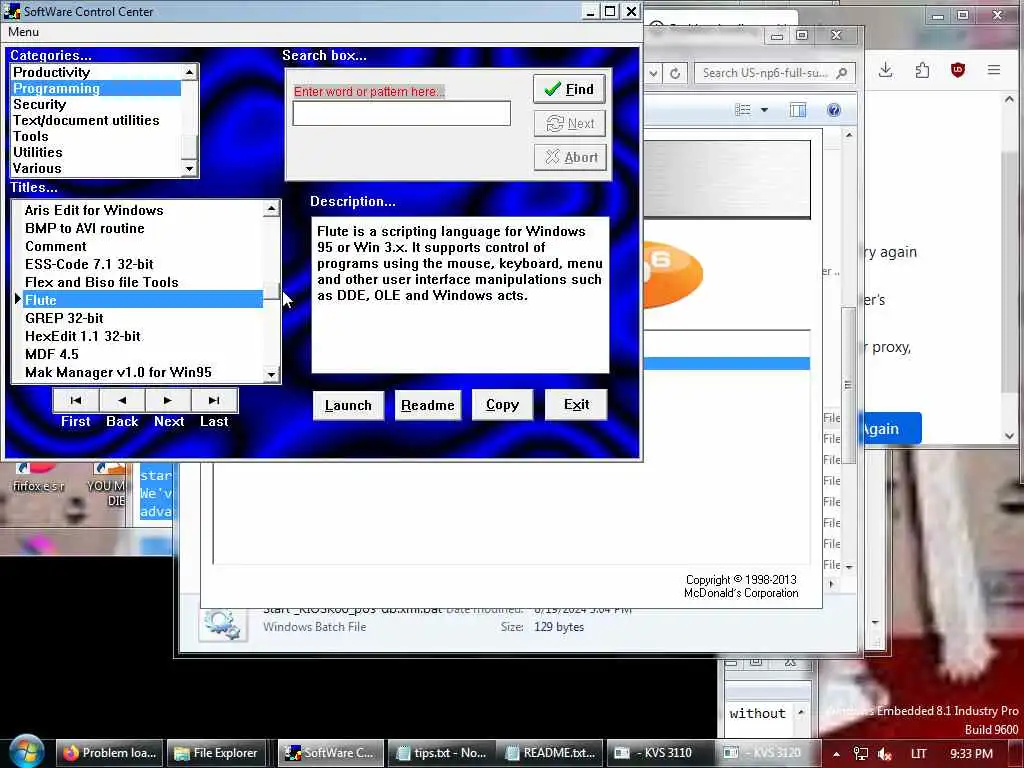Go to First record navigation icon
This screenshot has width=1024, height=768.
pyautogui.click(x=76, y=400)
